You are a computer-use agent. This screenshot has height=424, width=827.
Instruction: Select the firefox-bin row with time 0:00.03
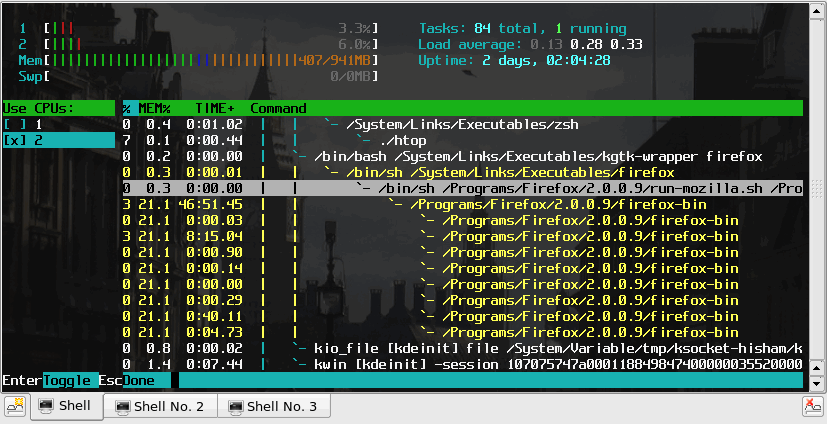pos(463,220)
